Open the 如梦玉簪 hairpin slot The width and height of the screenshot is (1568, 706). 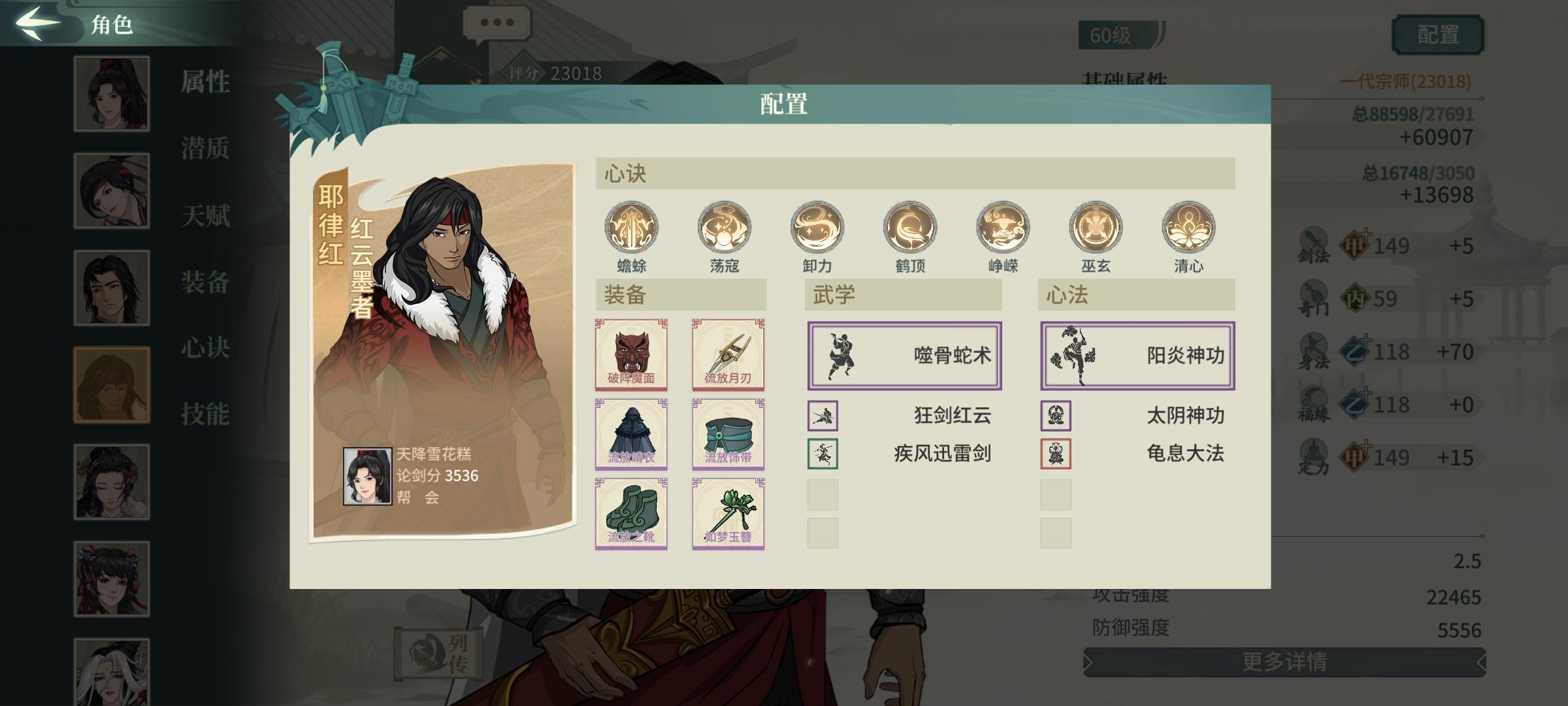click(728, 514)
